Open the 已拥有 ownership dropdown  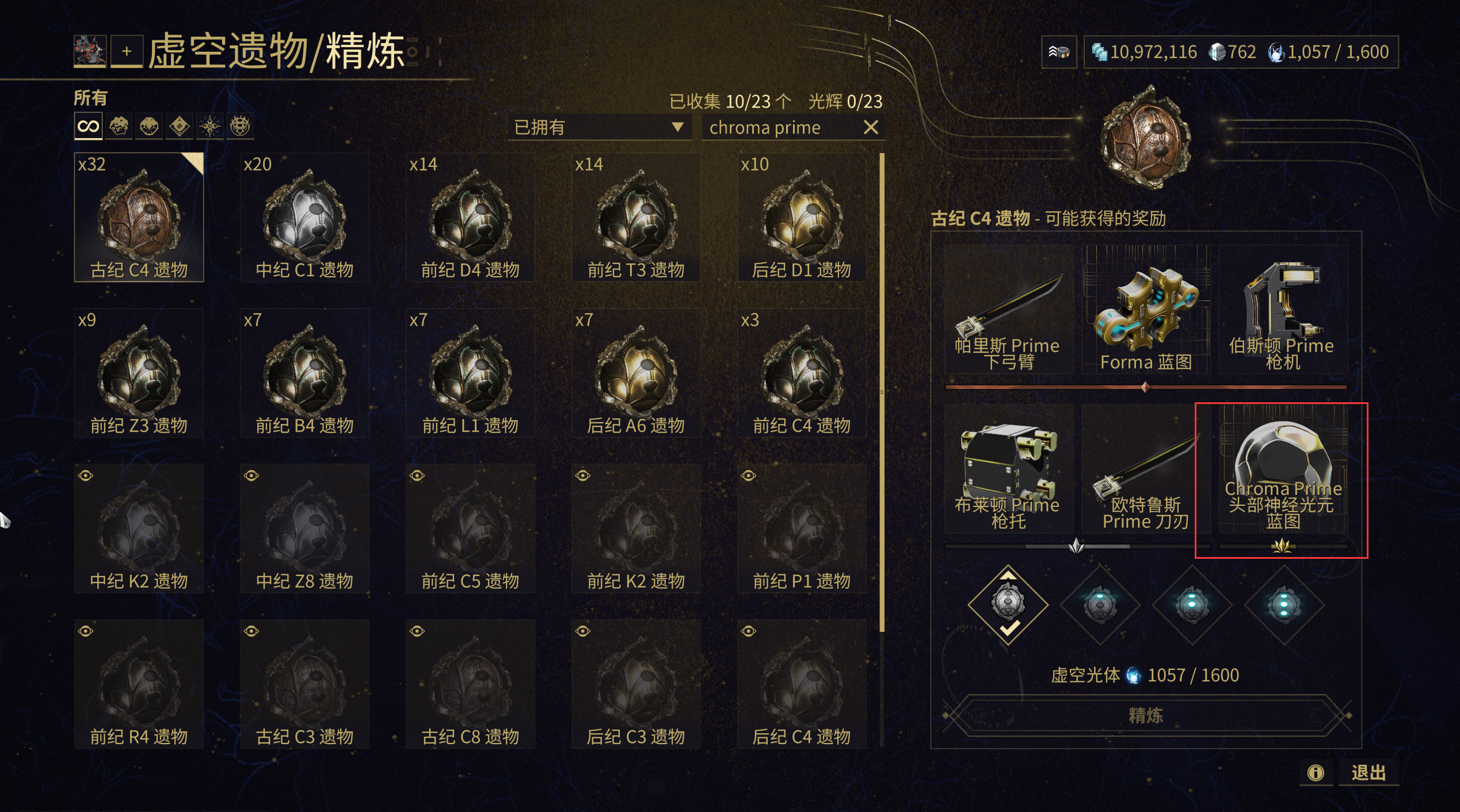coord(599,127)
